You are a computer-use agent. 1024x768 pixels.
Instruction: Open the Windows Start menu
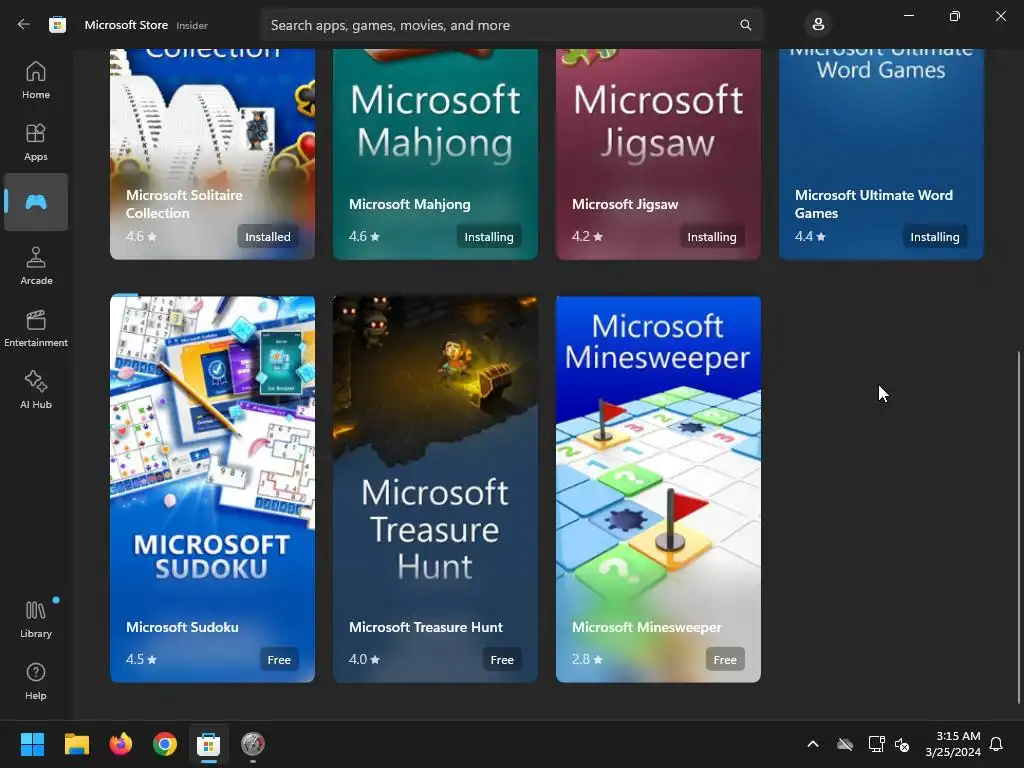click(32, 744)
